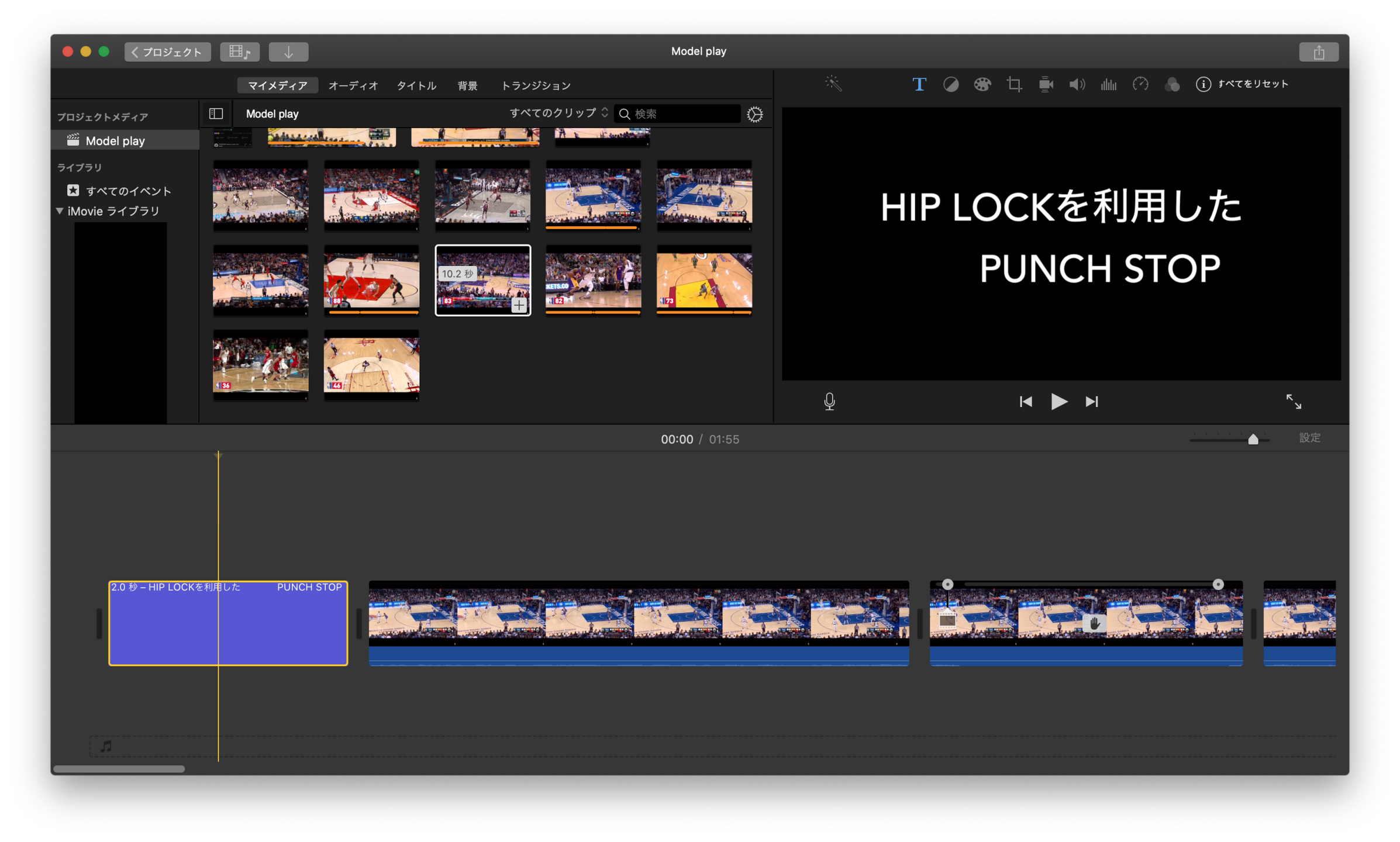Switch to the トランジション tab
Image resolution: width=1400 pixels, height=842 pixels.
tap(536, 85)
